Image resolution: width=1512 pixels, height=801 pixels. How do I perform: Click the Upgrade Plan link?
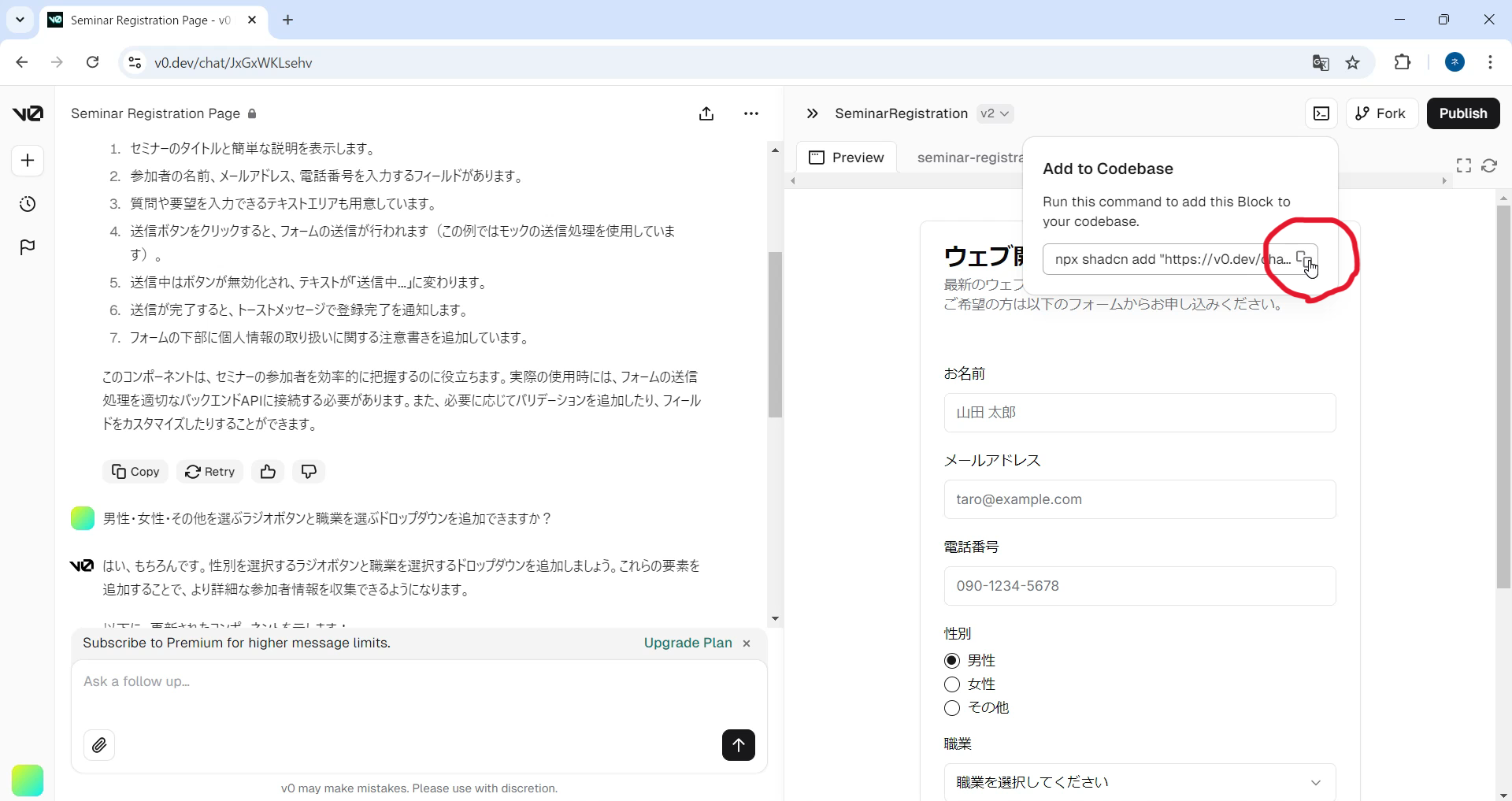click(688, 643)
